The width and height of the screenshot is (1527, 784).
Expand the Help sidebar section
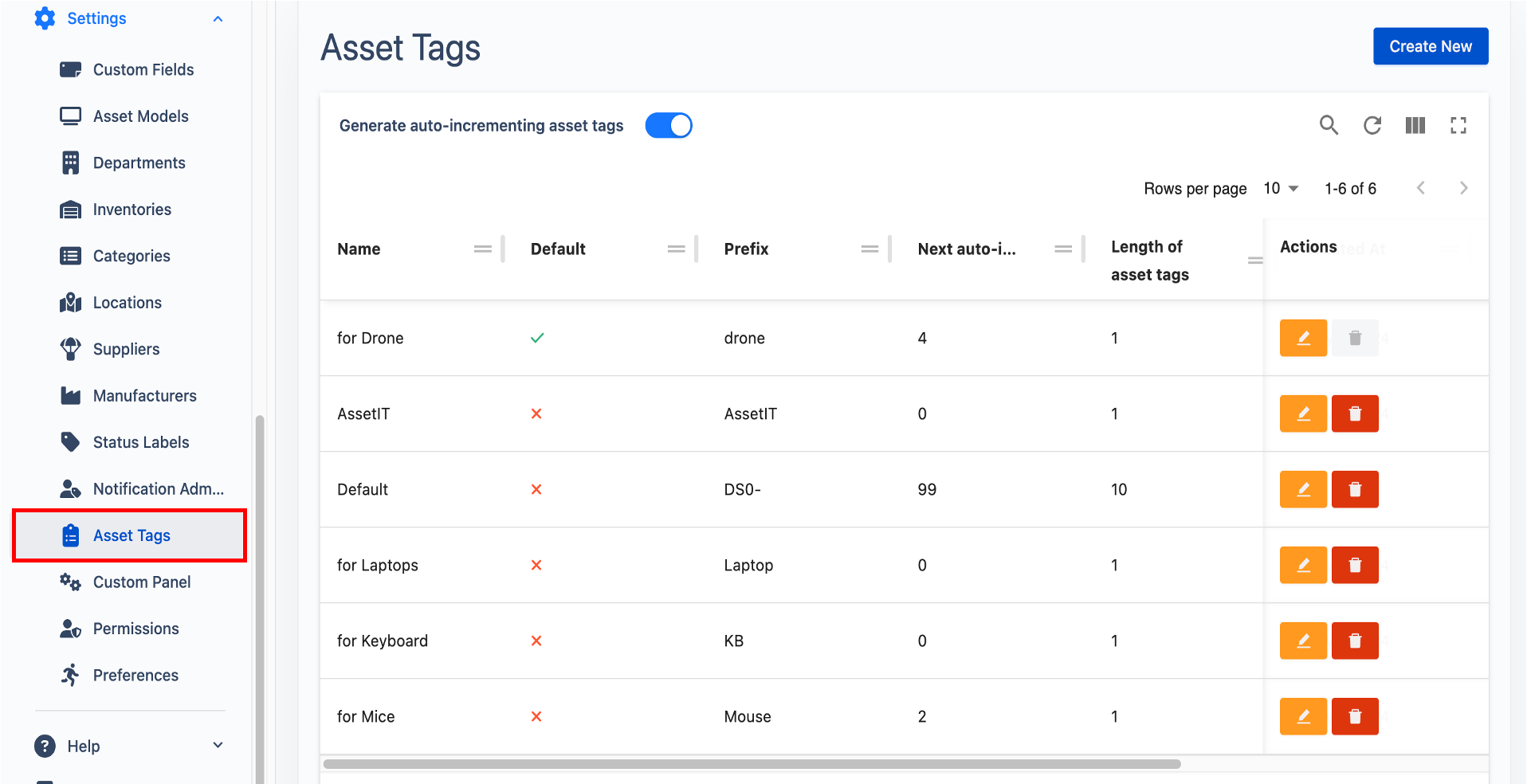click(x=218, y=746)
